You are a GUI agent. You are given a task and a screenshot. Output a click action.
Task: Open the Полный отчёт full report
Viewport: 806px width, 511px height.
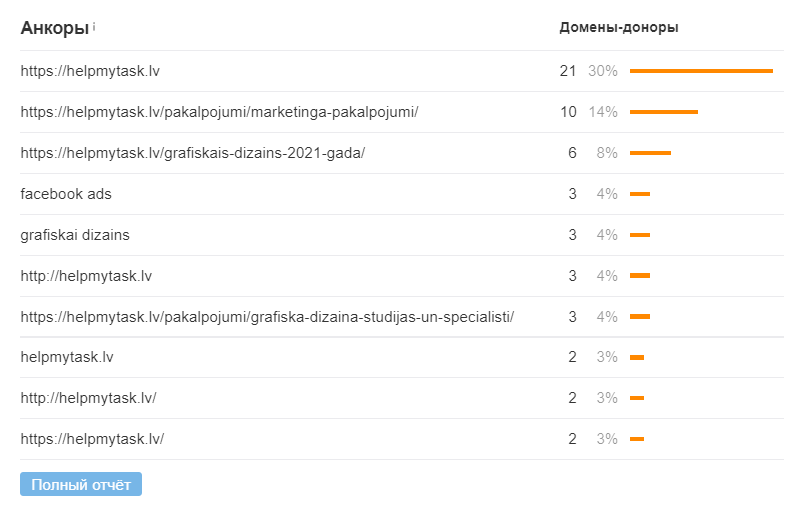81,485
